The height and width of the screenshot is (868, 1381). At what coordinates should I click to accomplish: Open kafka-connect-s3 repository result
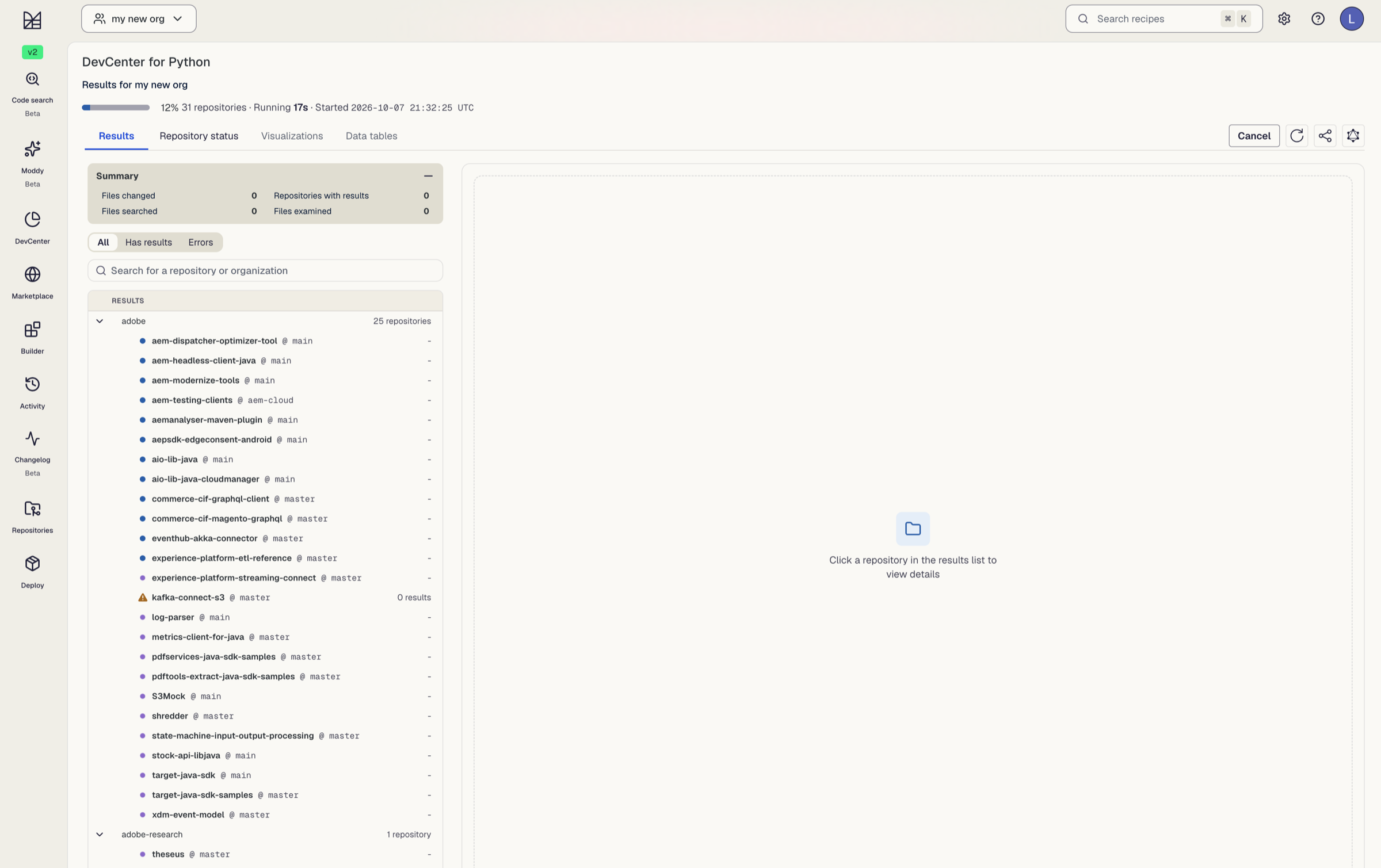point(265,598)
